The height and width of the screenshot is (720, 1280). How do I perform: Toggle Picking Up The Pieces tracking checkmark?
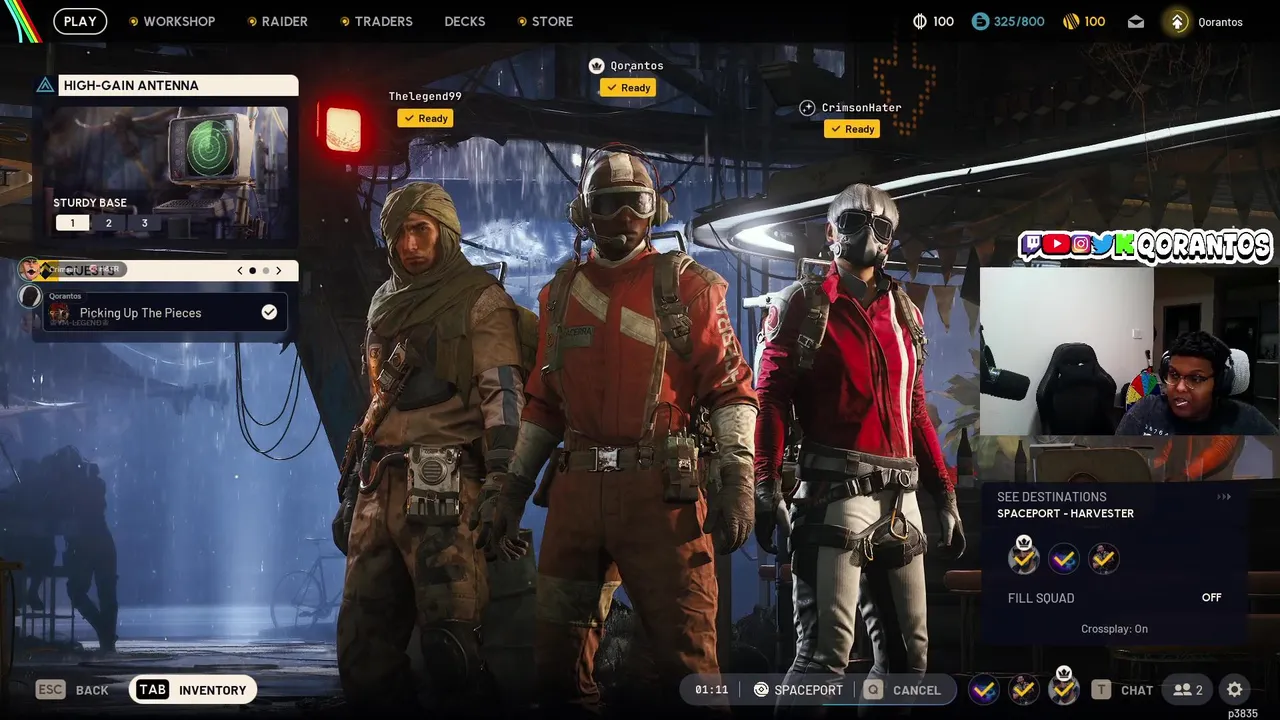269,313
